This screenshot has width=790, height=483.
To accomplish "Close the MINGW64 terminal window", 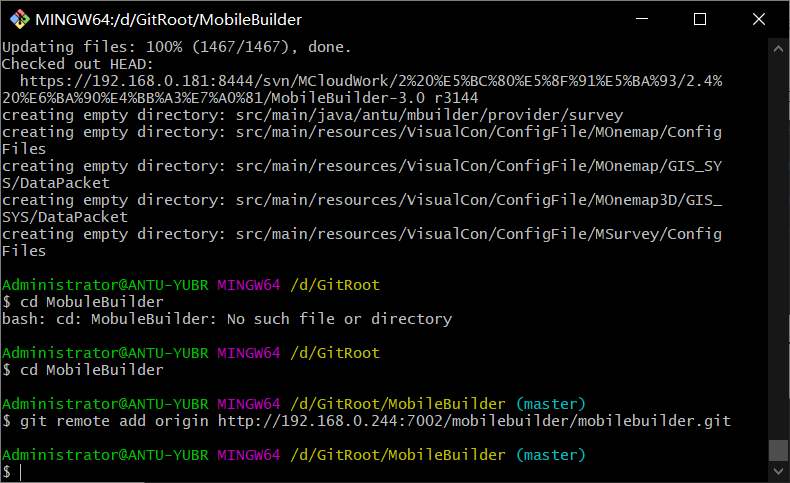I will (x=758, y=19).
